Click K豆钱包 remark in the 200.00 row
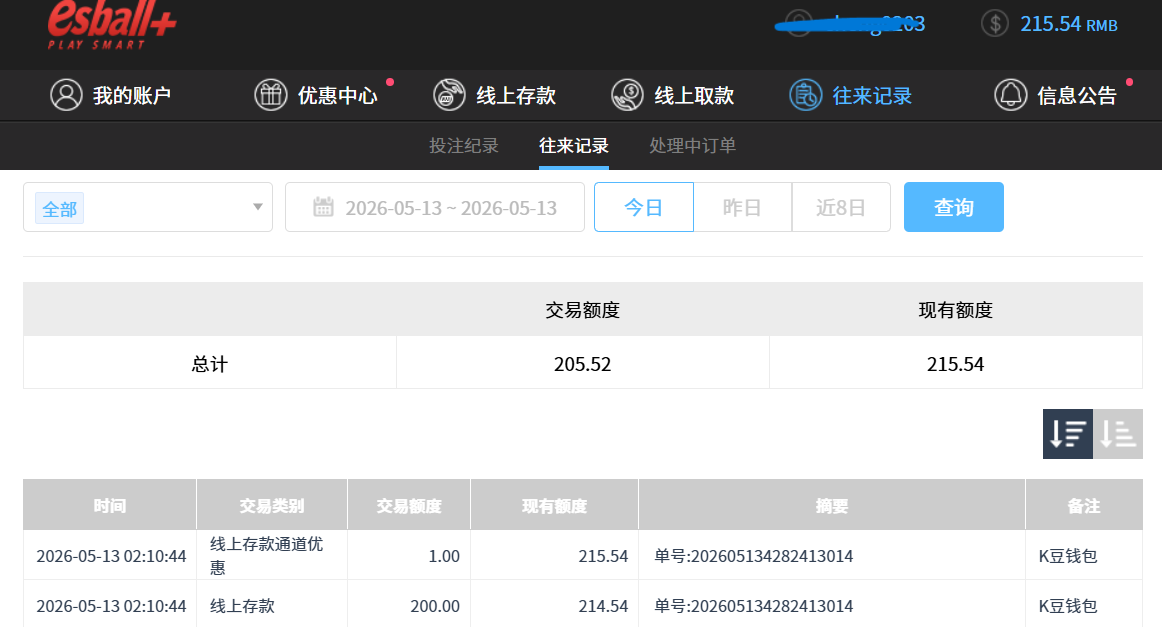1162x627 pixels. tap(1068, 606)
